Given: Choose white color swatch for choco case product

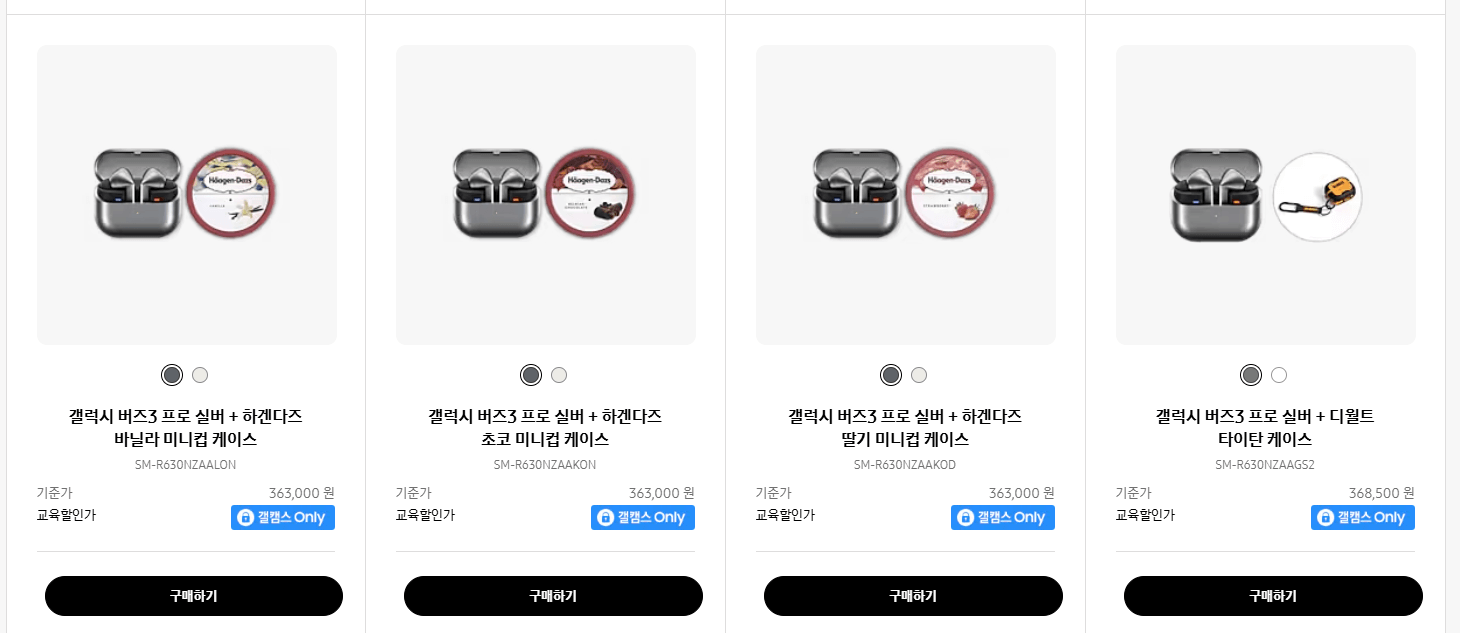Looking at the screenshot, I should coord(559,375).
